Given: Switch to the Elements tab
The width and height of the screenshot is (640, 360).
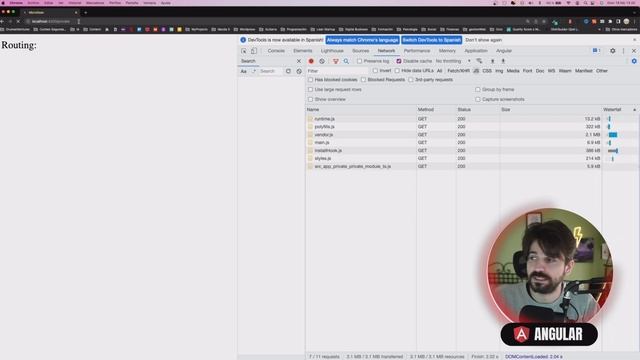Looking at the screenshot, I should (302, 51).
